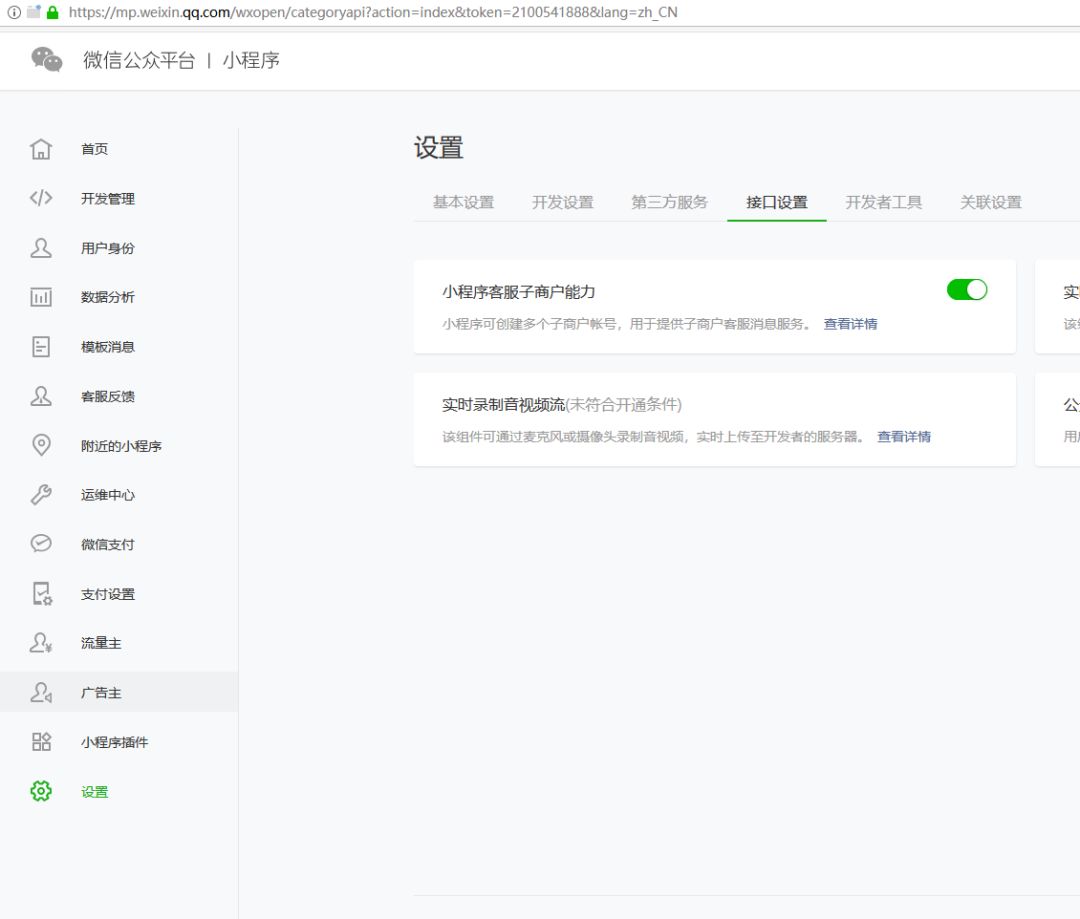
Task: Click the 数据分析 bar chart icon
Action: (41, 297)
